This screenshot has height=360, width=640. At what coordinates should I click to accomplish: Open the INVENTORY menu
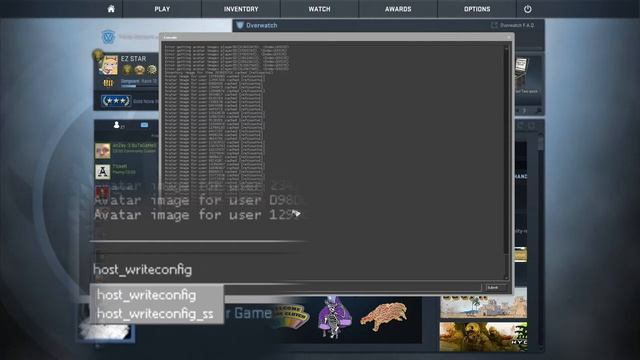(241, 9)
